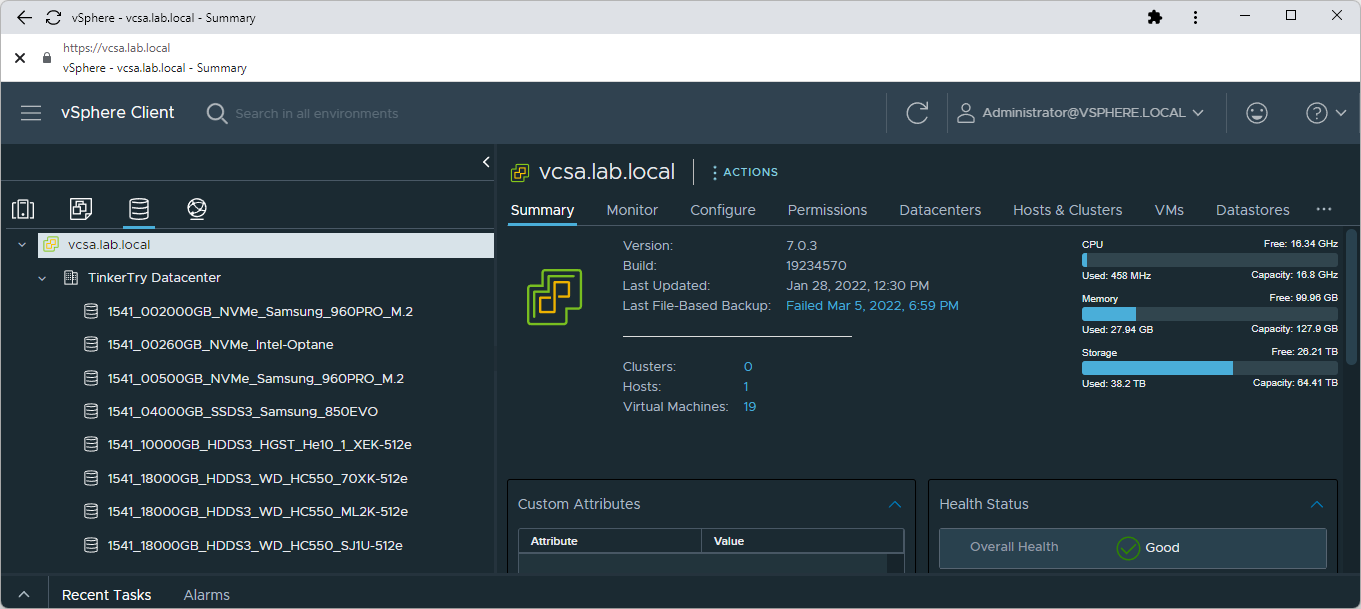Click the CPU usage bar
The width and height of the screenshot is (1361, 609).
1210,260
